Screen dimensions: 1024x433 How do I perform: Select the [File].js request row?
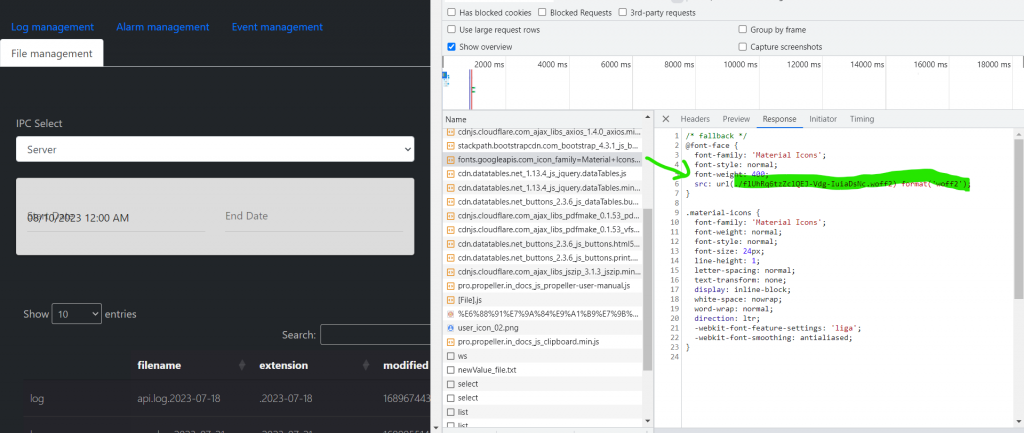[543, 300]
